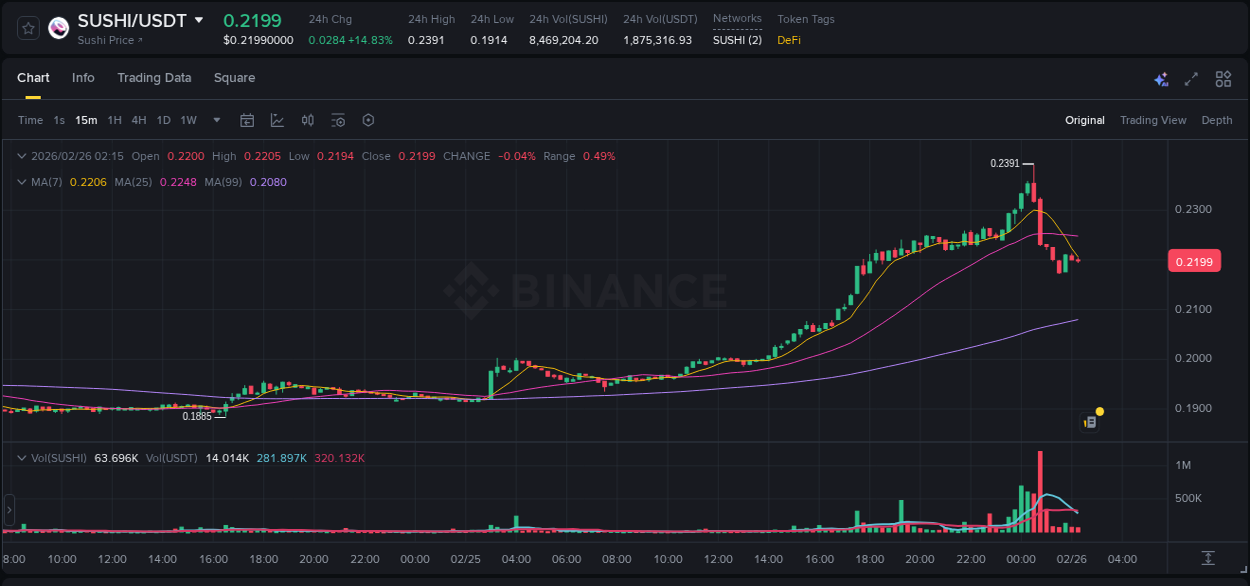Image resolution: width=1250 pixels, height=586 pixels.
Task: Collapse the Vol(SUSHI) panel chevron
Action: (x=21, y=457)
